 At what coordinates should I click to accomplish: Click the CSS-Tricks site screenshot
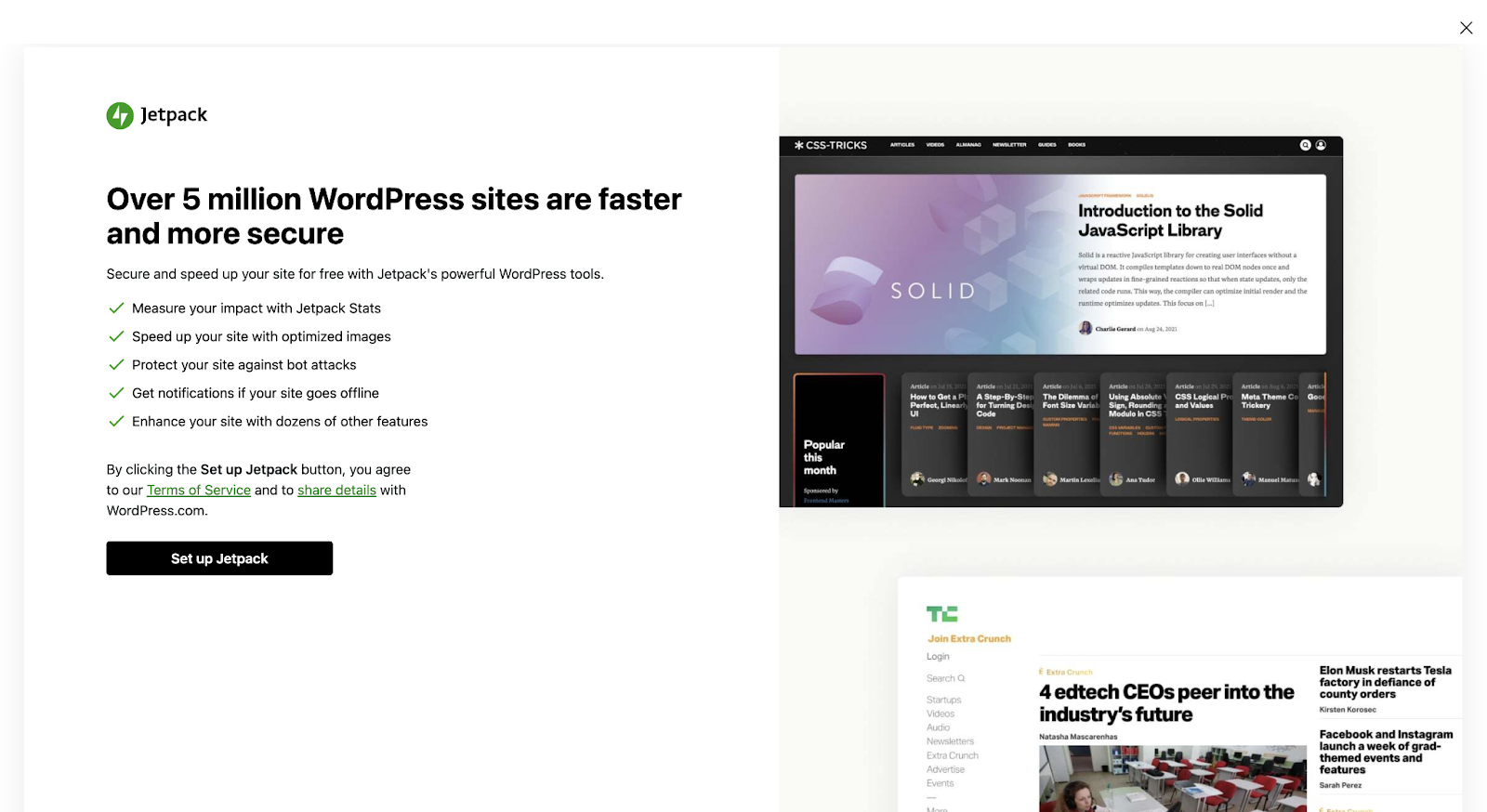1060,321
